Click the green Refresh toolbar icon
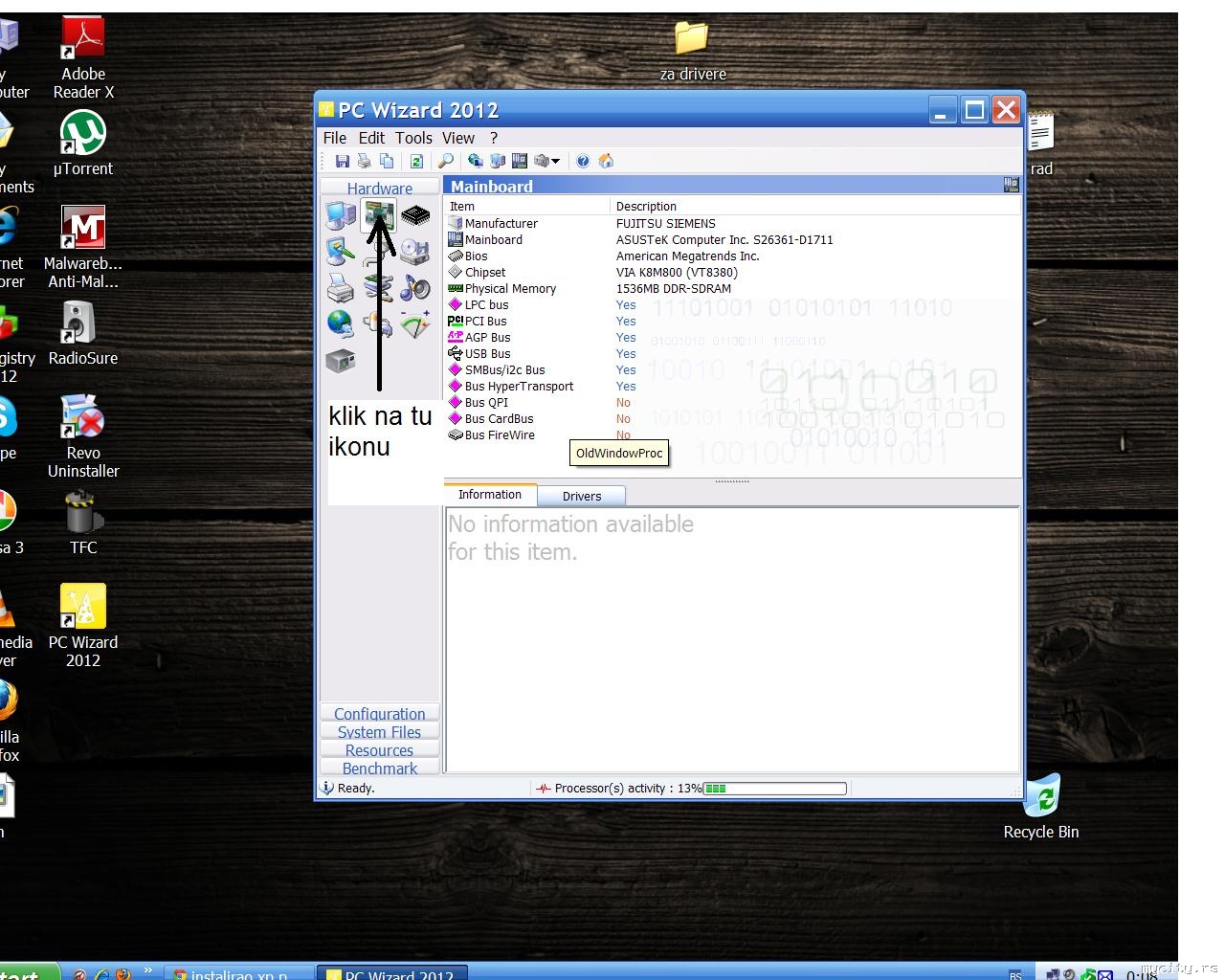This screenshot has width=1225, height=980. pos(416,161)
